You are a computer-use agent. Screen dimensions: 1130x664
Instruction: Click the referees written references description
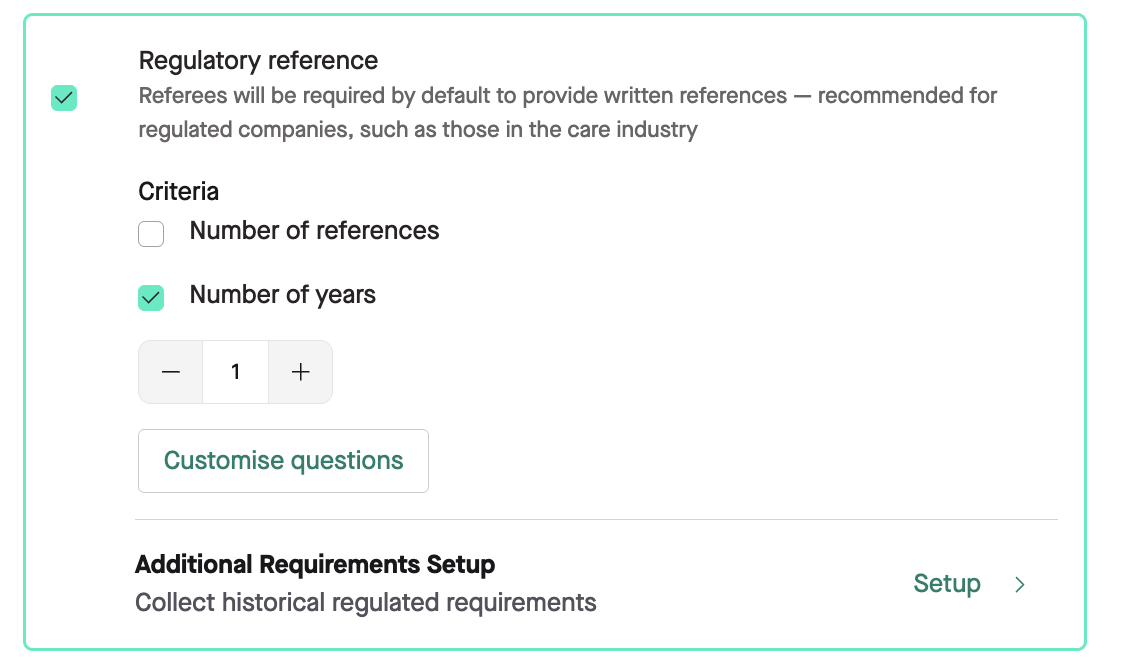[567, 96]
